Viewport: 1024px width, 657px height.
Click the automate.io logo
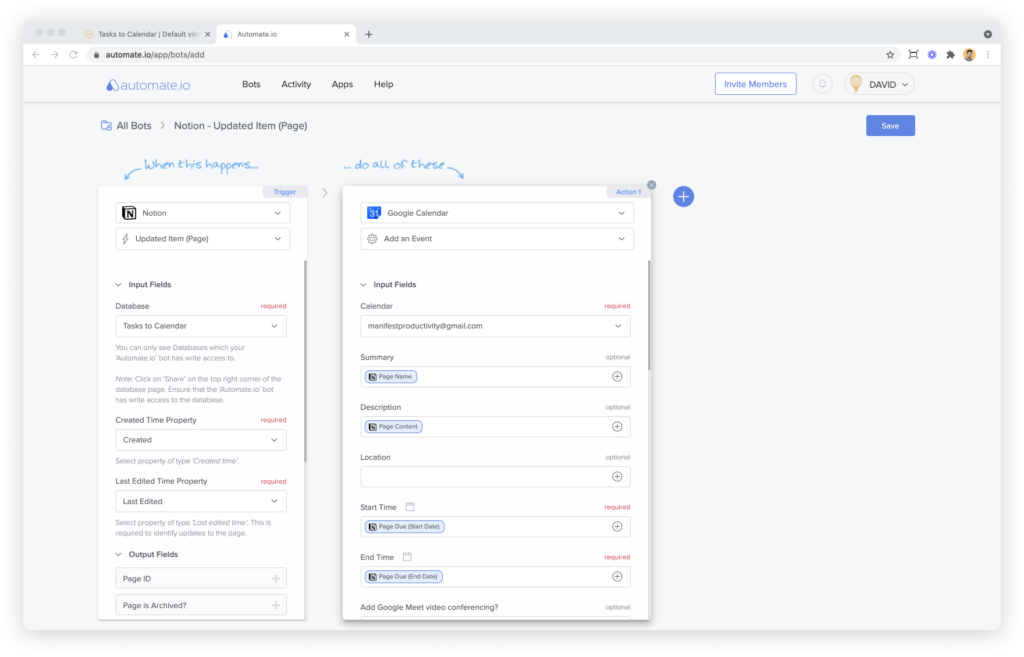coord(148,85)
